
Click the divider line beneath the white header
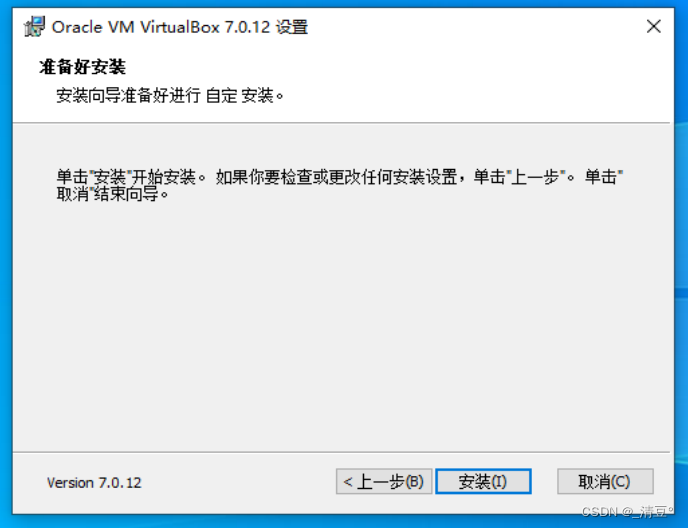[x=341, y=123]
